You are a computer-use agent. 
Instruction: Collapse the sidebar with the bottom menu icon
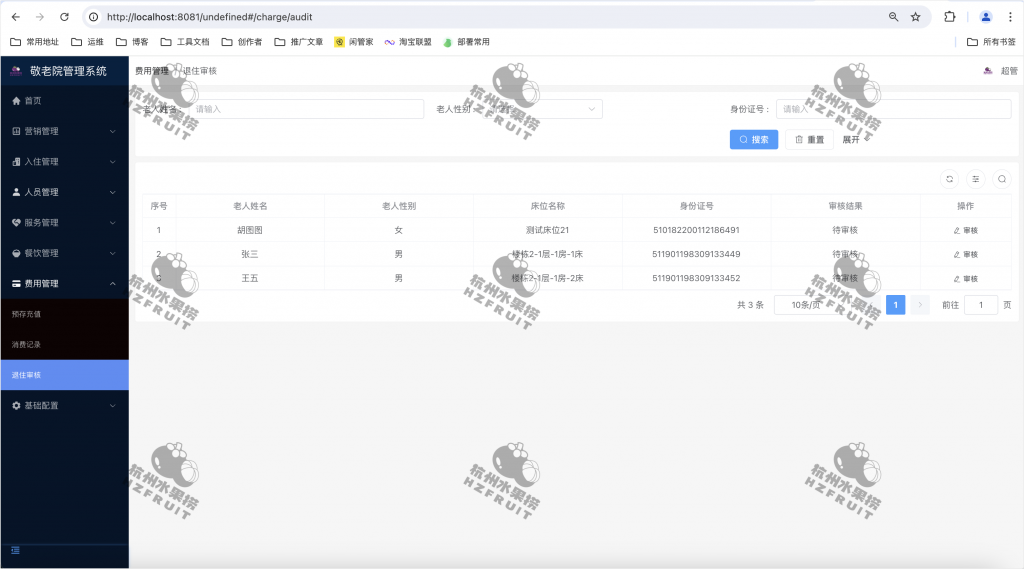[16, 551]
